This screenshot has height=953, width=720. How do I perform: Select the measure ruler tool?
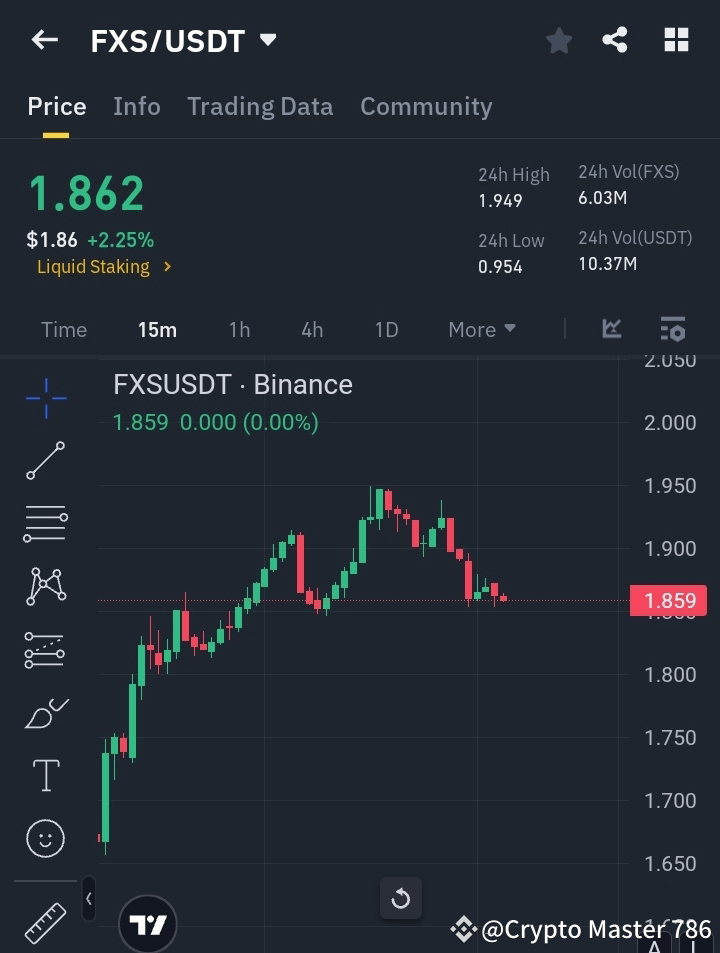click(45, 925)
